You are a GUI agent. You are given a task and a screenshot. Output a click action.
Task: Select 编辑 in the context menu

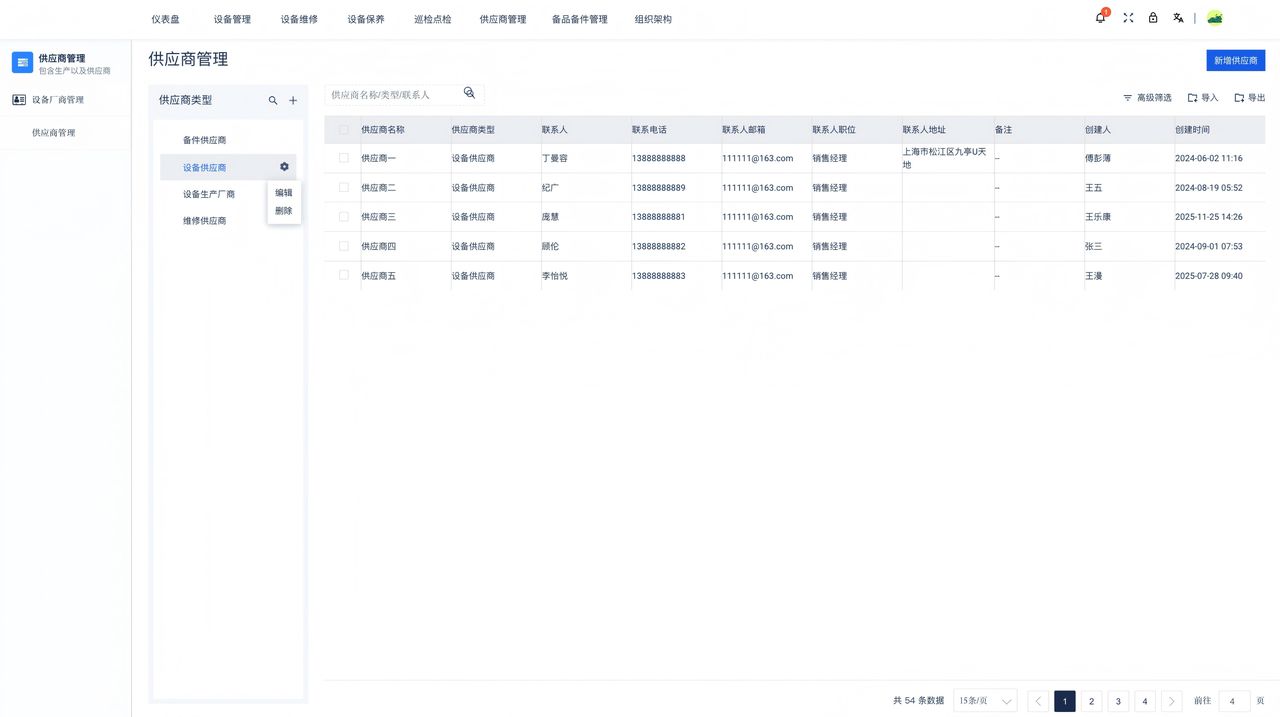284,193
